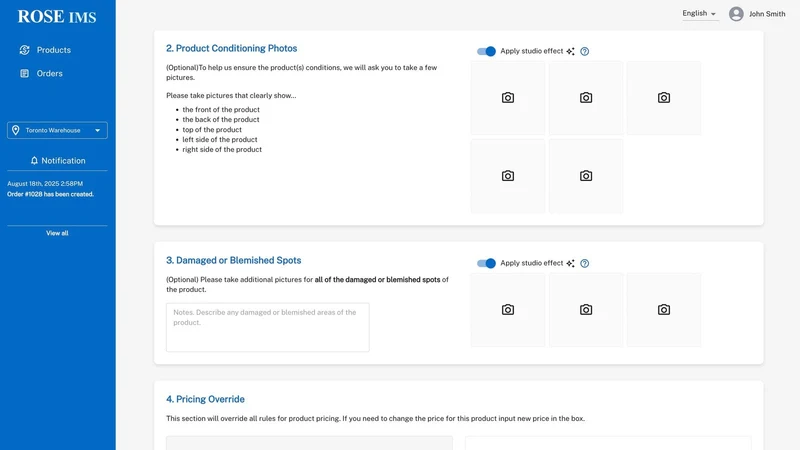Click the ROSE IMS logo
The image size is (800, 450).
(57, 17)
